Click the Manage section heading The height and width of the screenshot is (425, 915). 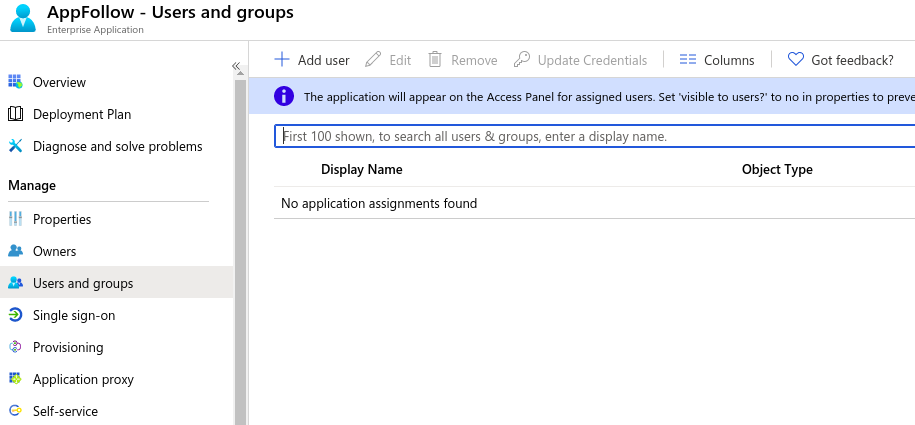click(x=32, y=186)
